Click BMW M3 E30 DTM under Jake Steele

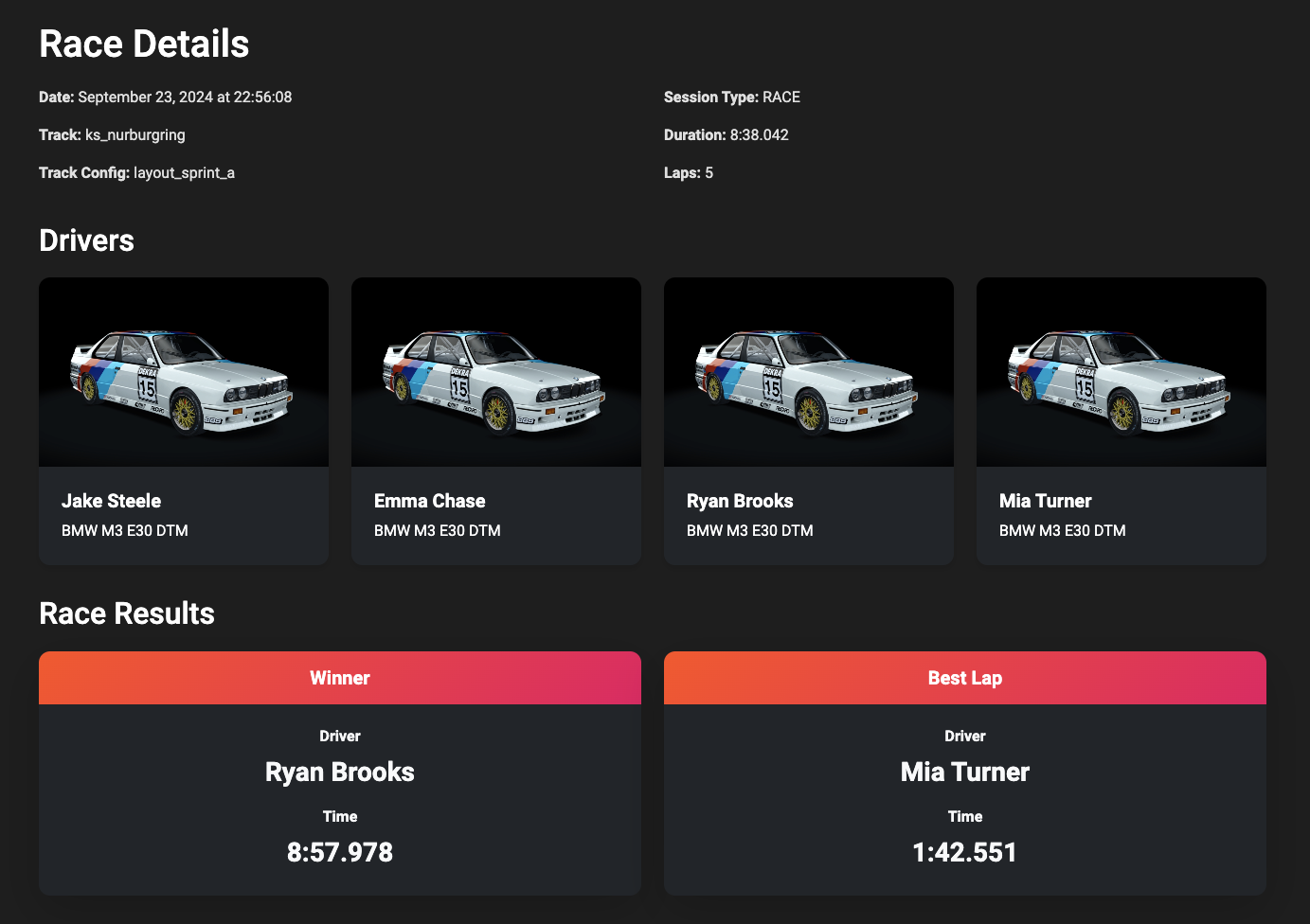coord(125,530)
